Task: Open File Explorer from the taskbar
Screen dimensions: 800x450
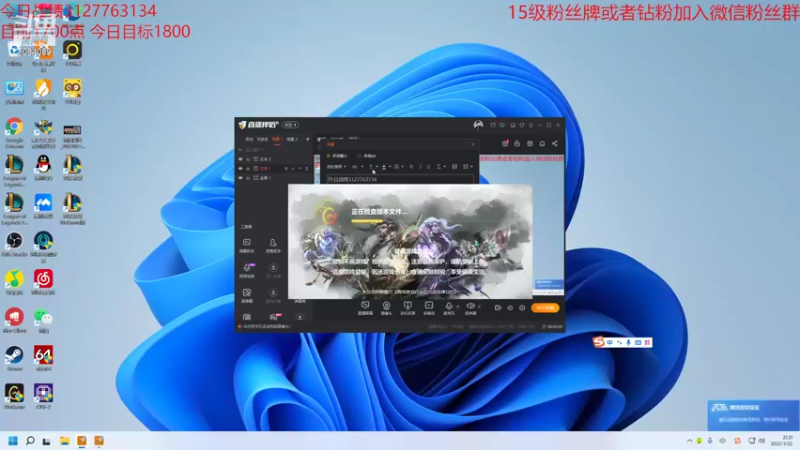Action: [64, 440]
